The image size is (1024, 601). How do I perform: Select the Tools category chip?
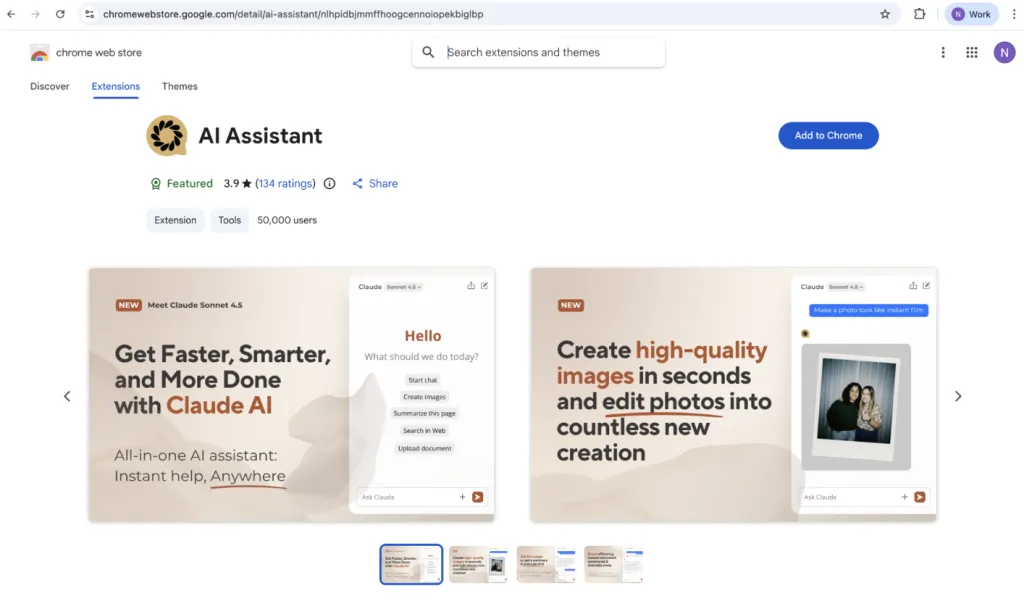click(230, 220)
